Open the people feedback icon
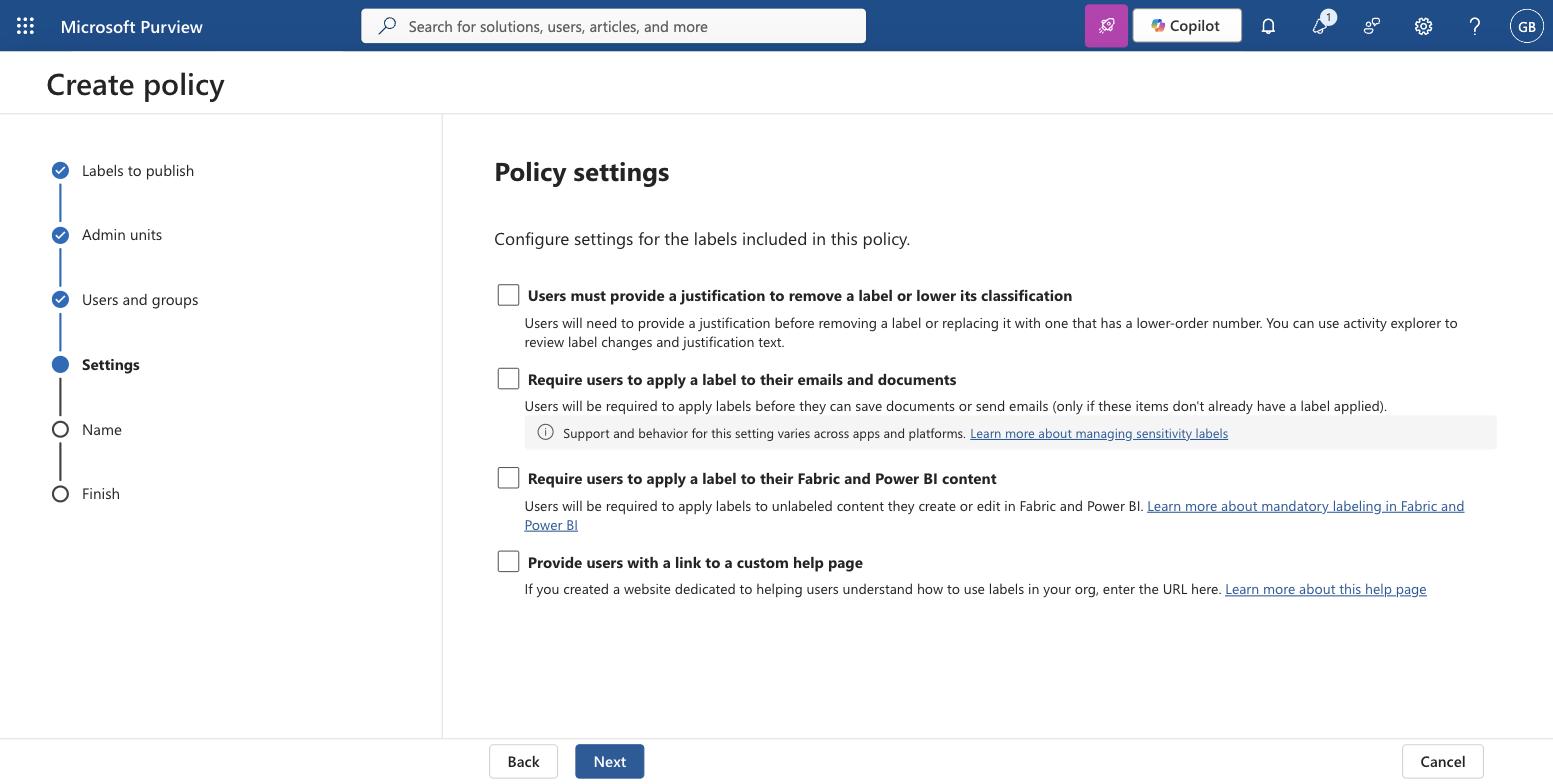 (x=1372, y=26)
